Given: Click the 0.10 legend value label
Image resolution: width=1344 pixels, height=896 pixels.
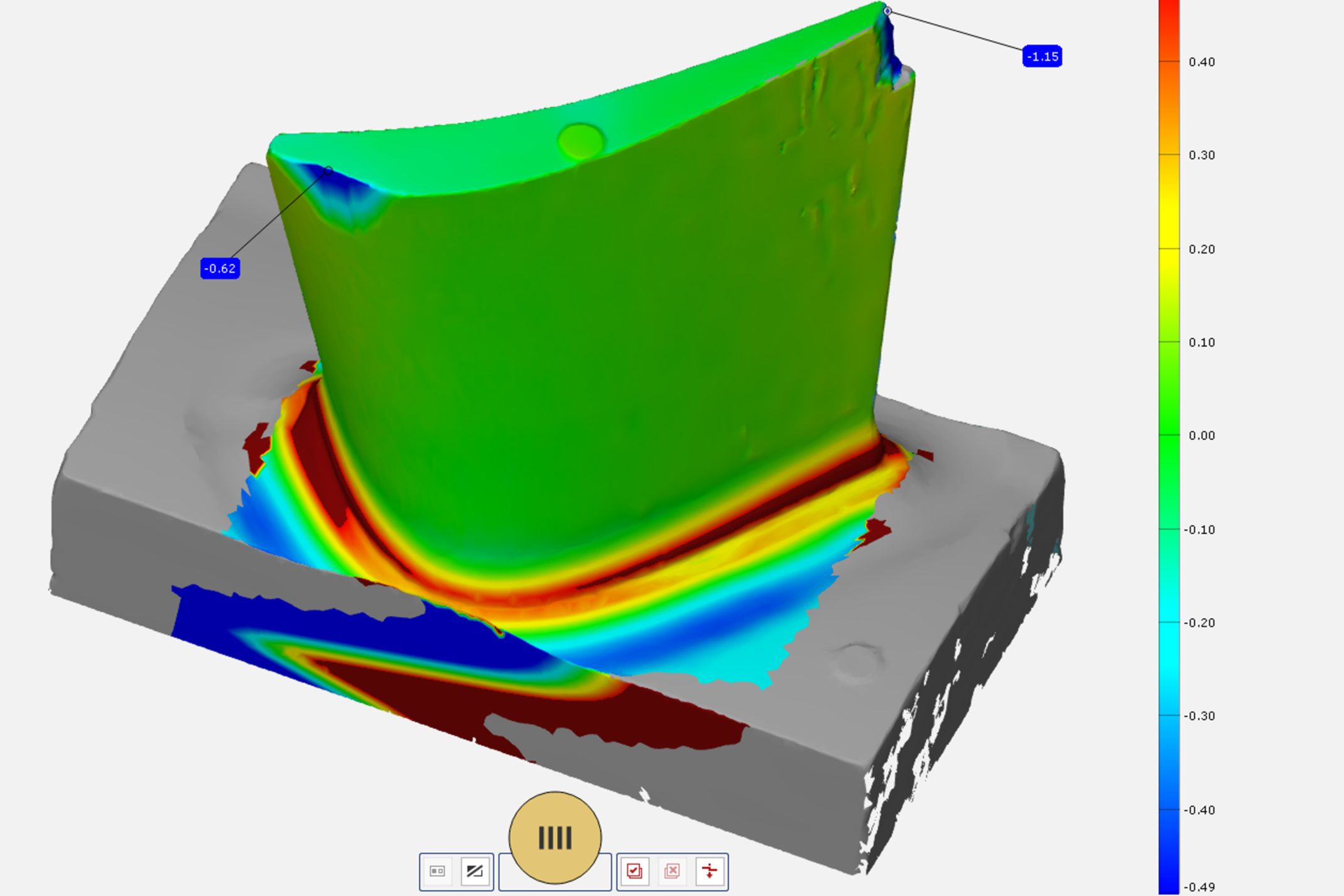Looking at the screenshot, I should [x=1201, y=342].
